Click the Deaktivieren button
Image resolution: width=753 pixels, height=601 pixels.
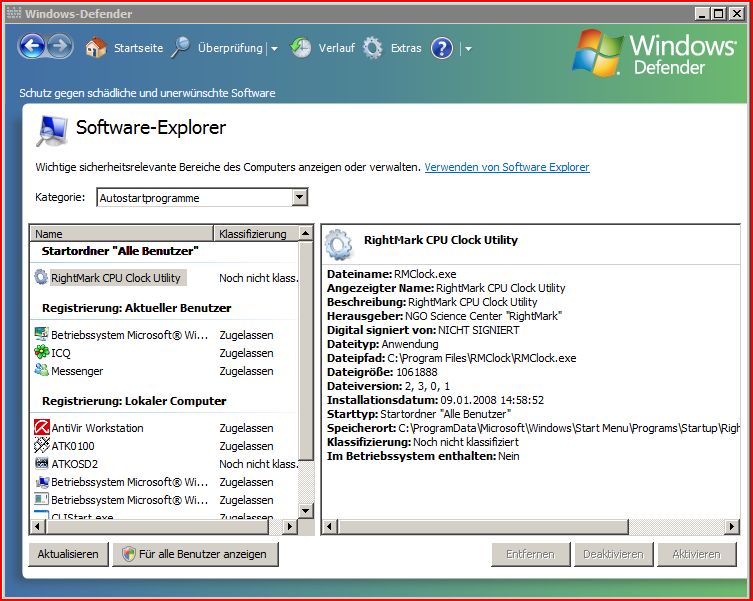(x=613, y=554)
